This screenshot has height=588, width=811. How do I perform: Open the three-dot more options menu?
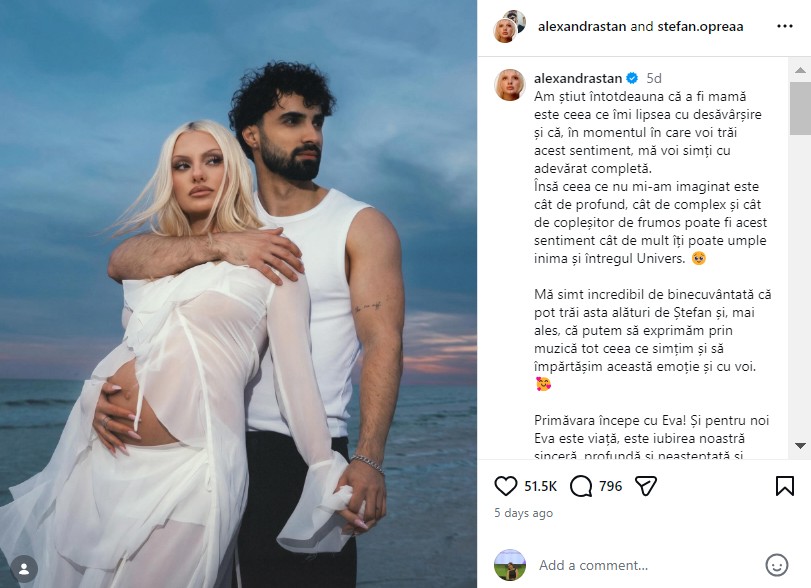click(785, 26)
